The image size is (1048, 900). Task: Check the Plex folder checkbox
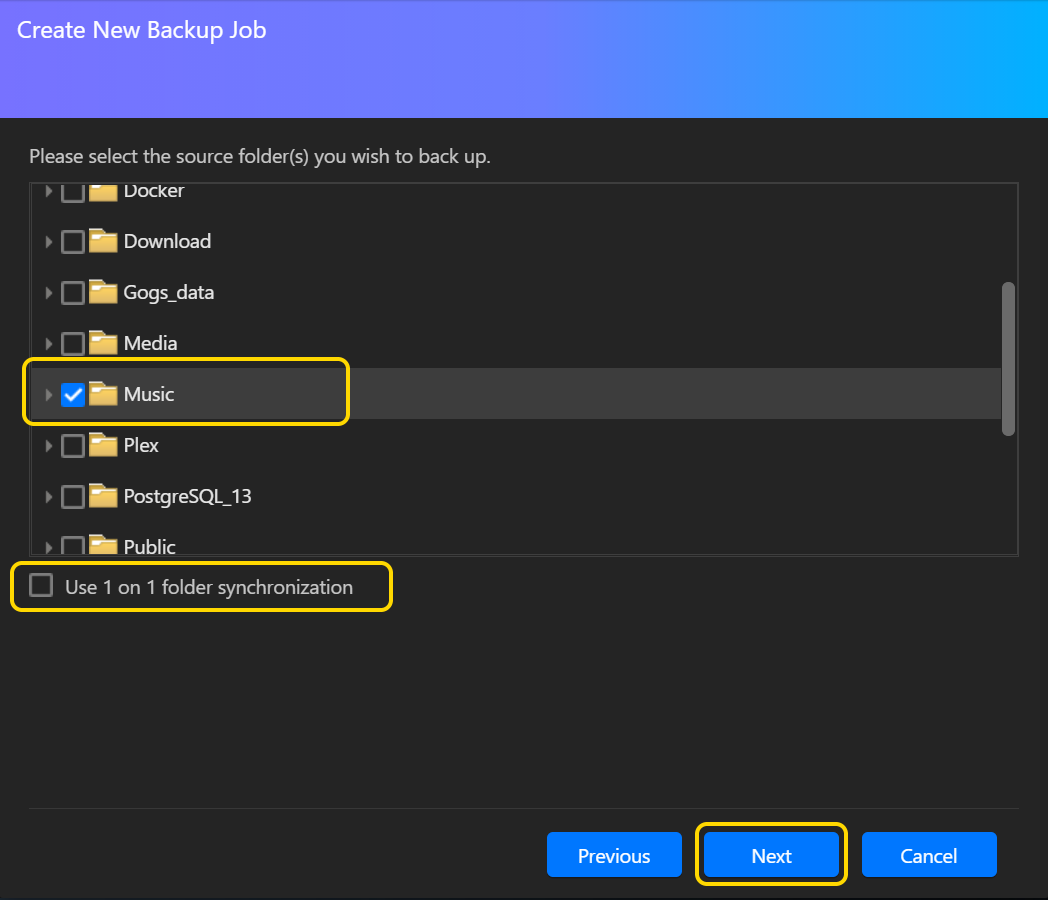[73, 446]
